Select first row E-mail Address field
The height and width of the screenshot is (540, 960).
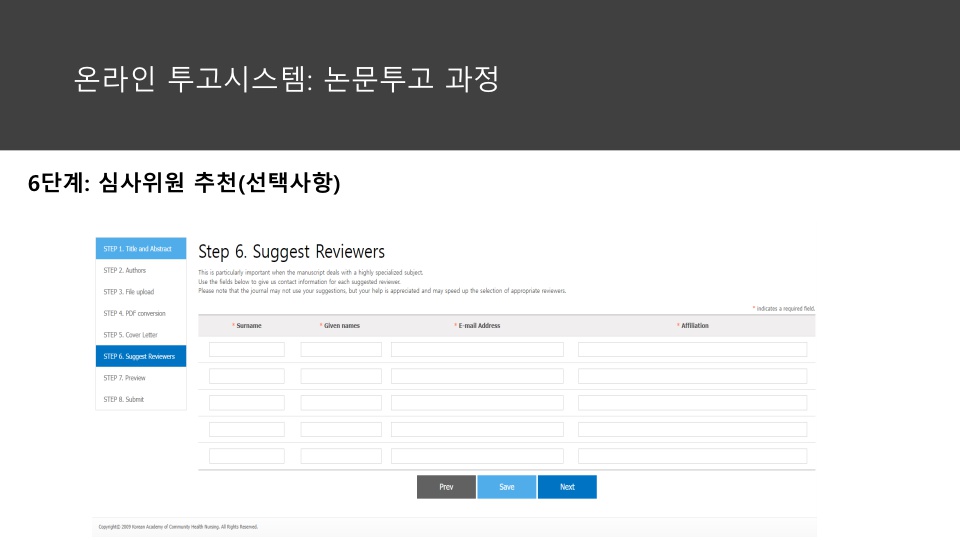pos(477,350)
